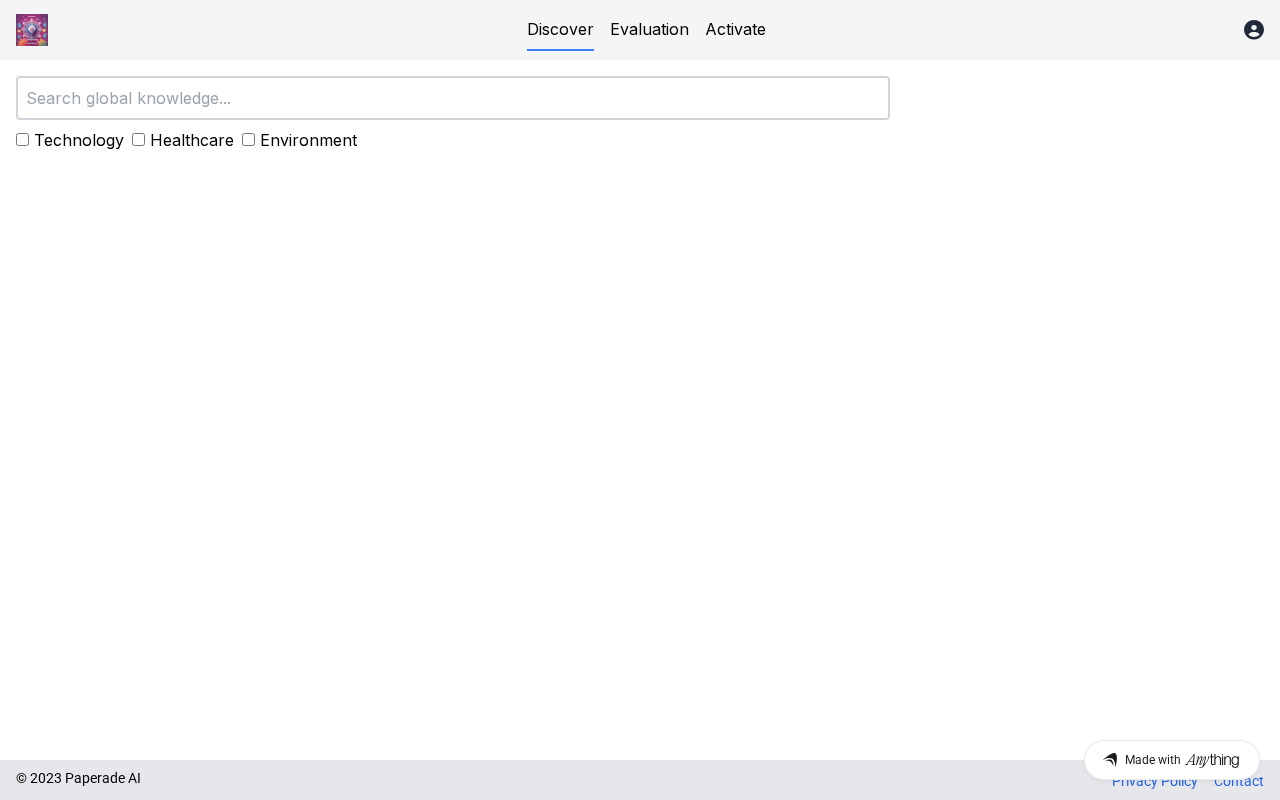The image size is (1280, 800).
Task: Follow the Contact link in the footer
Action: [x=1239, y=784]
